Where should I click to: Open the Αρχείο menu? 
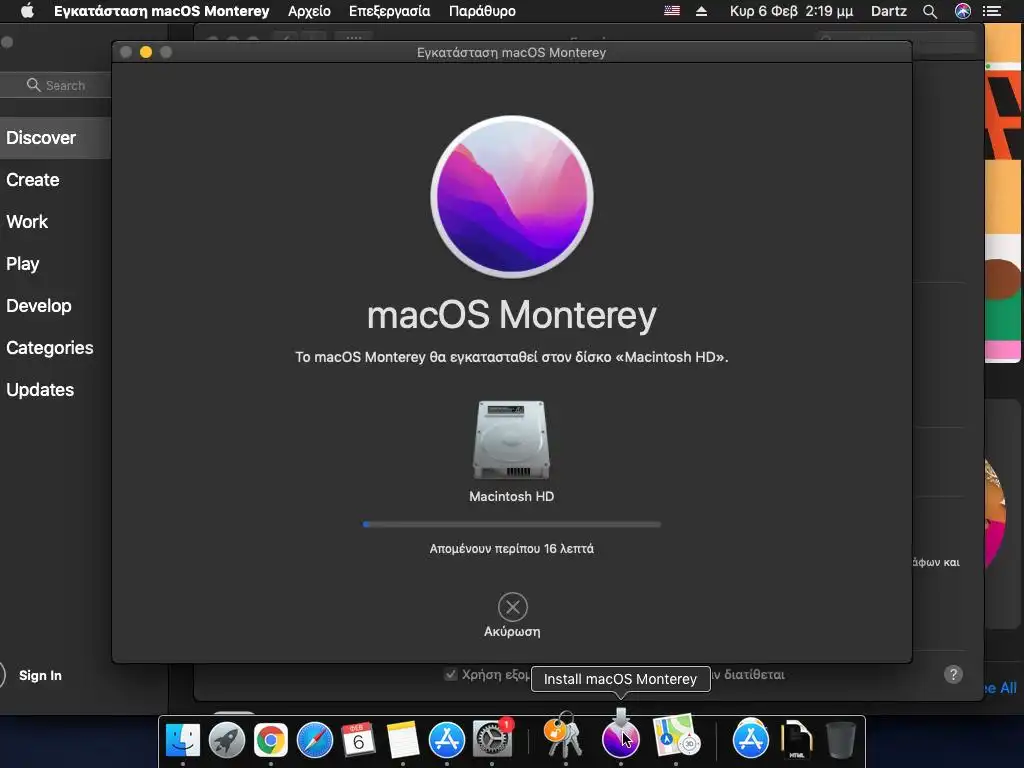click(309, 11)
